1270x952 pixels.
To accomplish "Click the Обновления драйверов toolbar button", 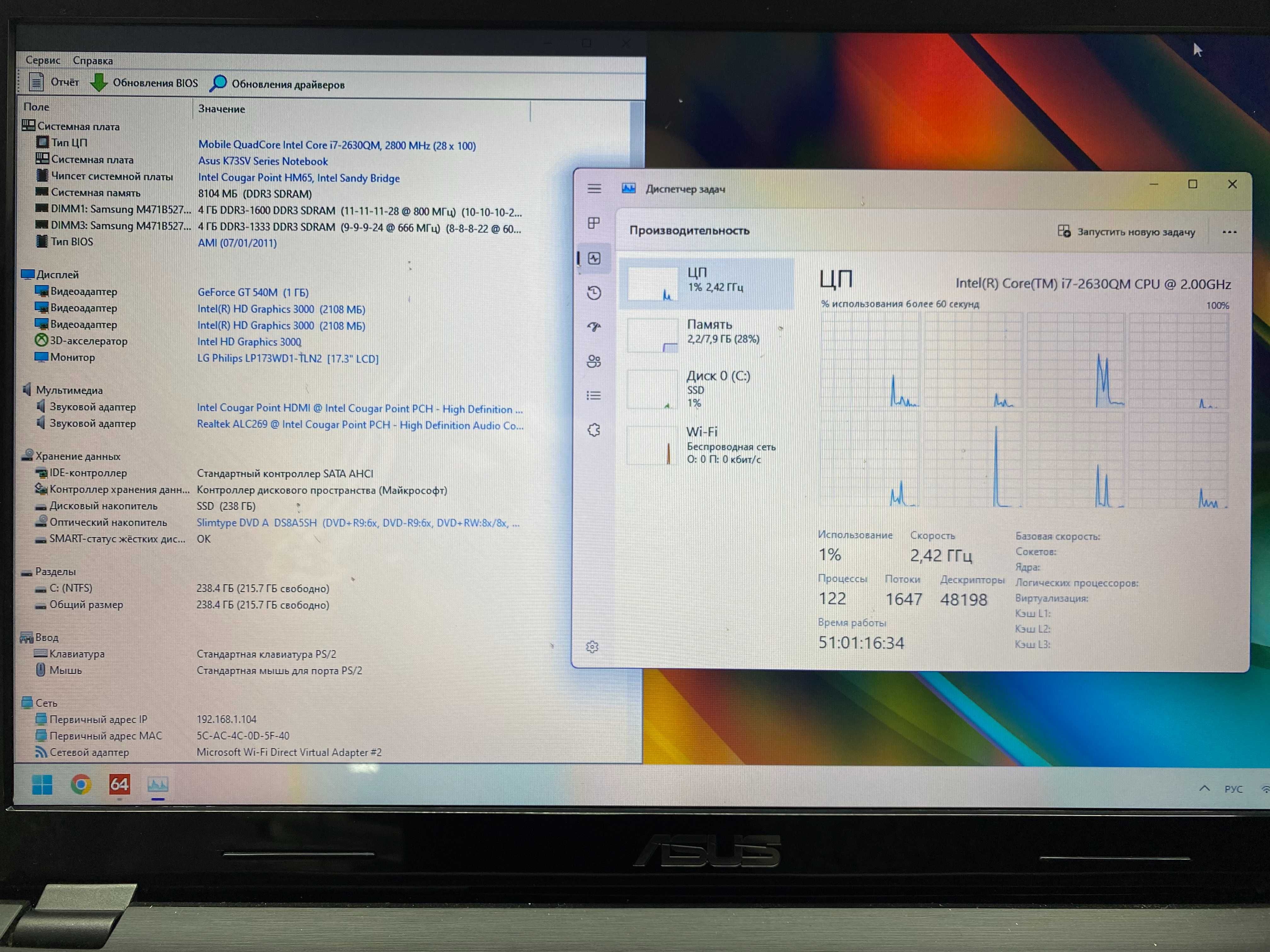I will point(277,84).
